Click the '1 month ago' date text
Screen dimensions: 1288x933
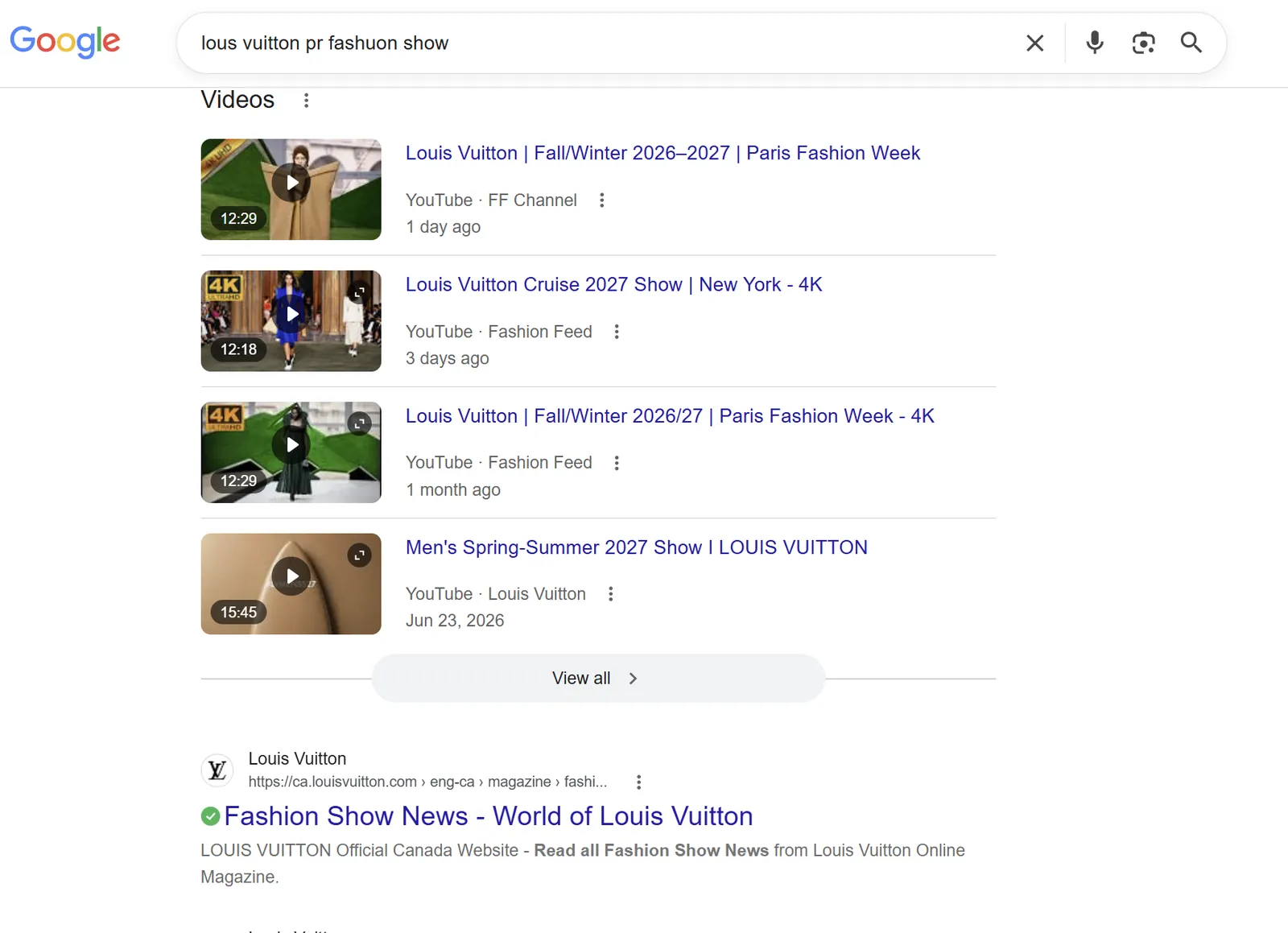(x=452, y=489)
